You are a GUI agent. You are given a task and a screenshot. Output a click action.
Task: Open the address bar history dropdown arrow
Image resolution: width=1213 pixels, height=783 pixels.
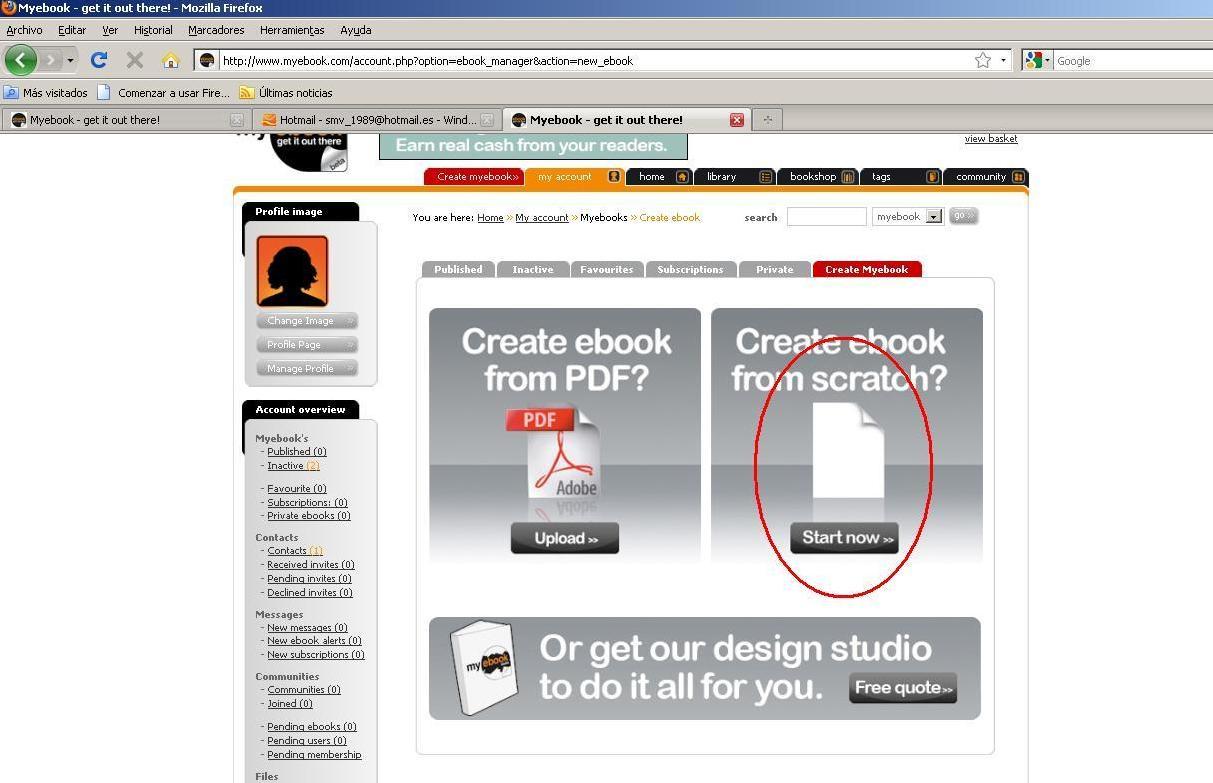1003,60
